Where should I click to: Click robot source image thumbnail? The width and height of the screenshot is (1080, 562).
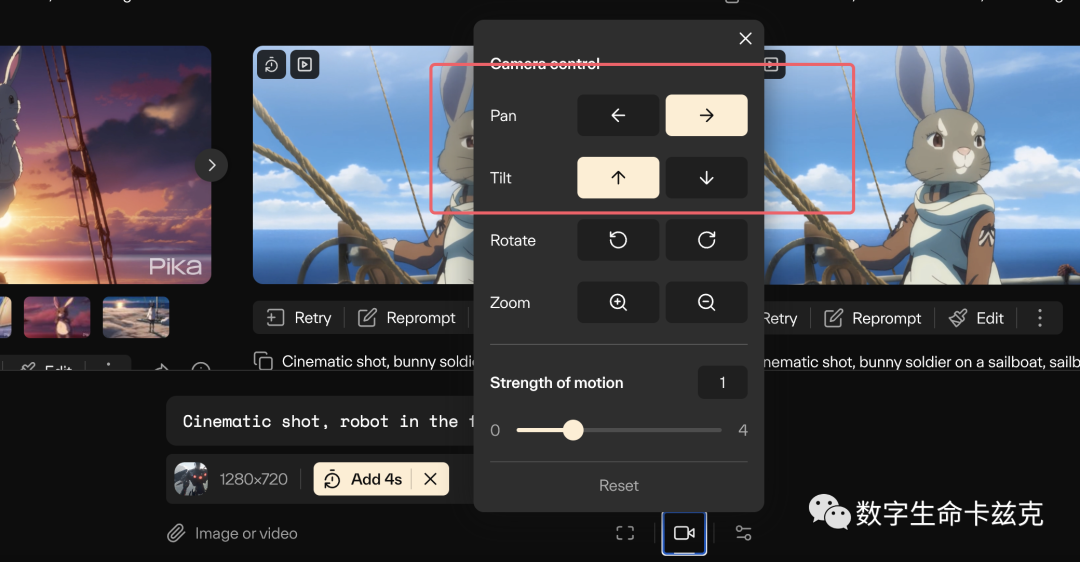(191, 479)
